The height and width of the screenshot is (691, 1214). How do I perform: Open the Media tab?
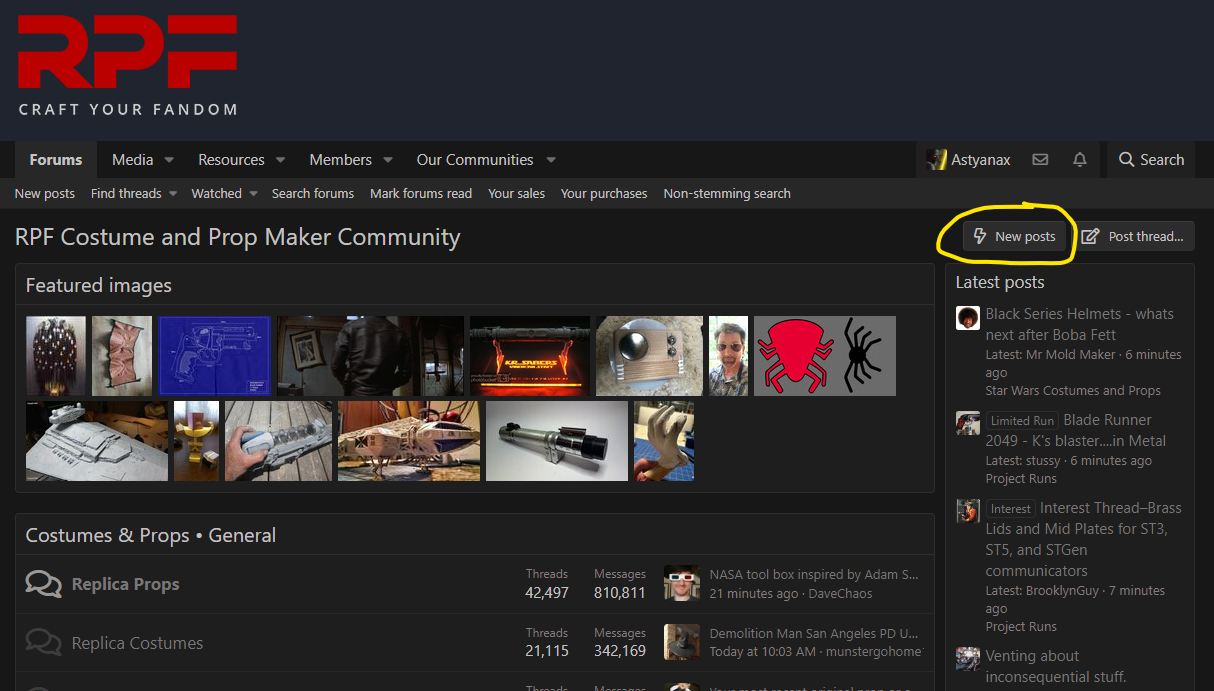(132, 160)
